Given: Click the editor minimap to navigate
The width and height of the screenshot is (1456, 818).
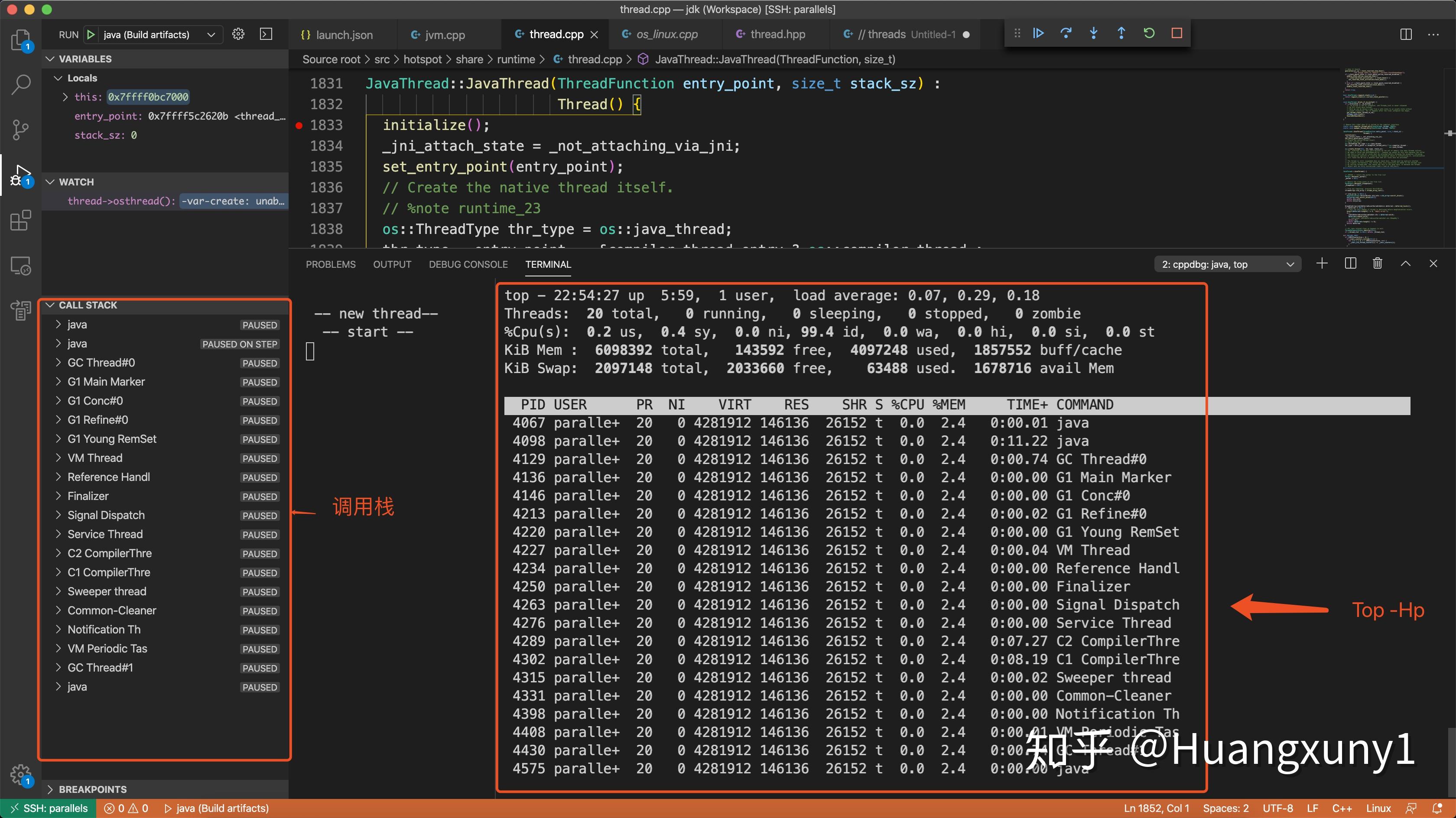Looking at the screenshot, I should pos(1391,158).
